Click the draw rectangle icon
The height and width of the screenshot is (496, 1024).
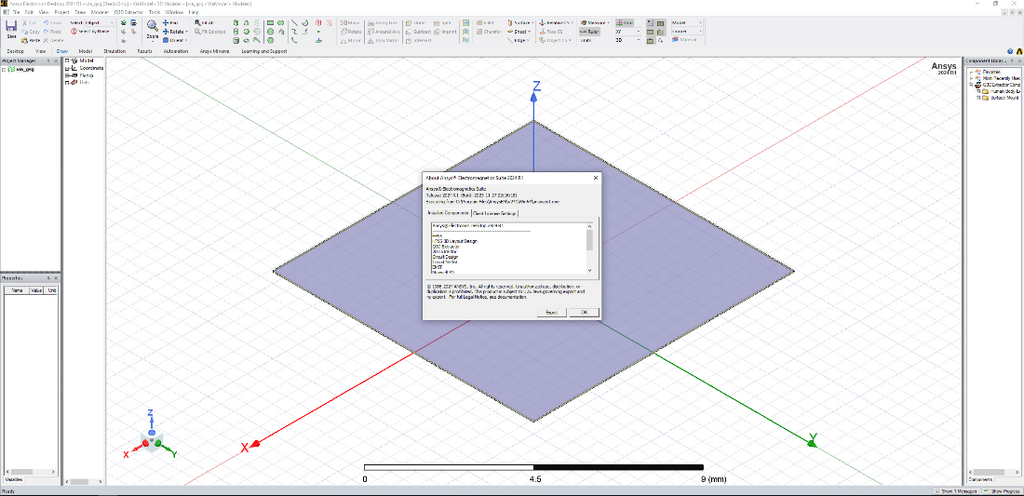click(x=270, y=22)
